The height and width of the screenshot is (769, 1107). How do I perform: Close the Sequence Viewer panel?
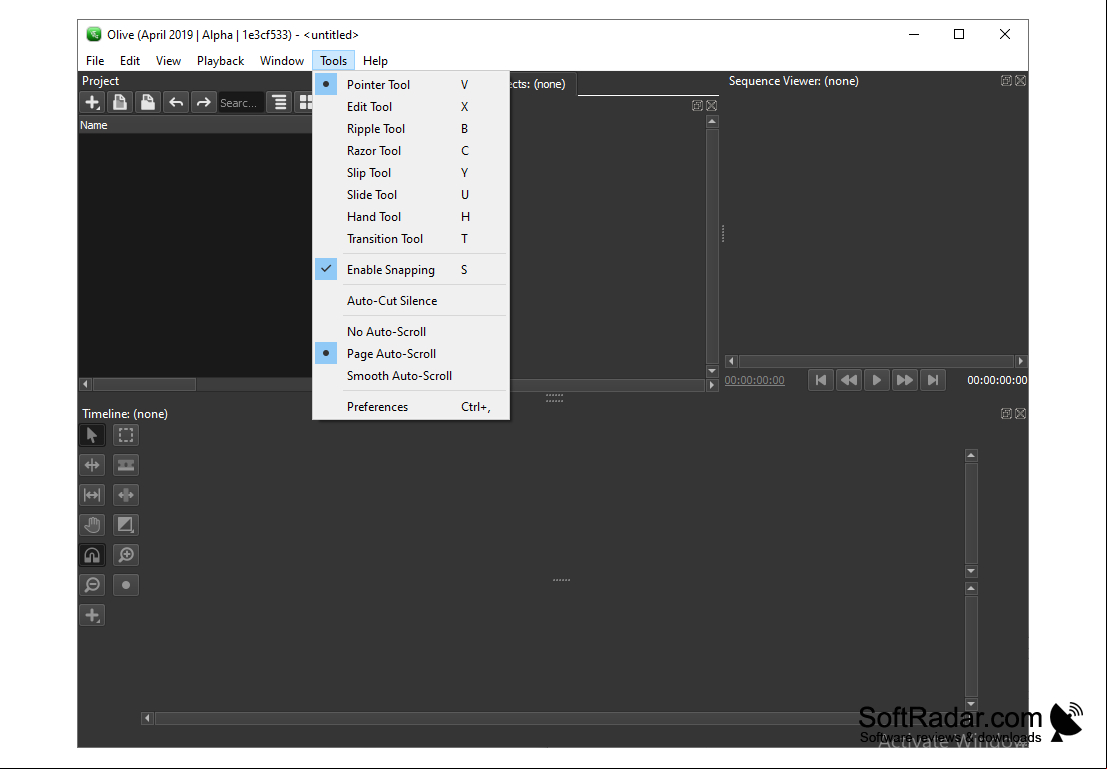(x=1020, y=81)
